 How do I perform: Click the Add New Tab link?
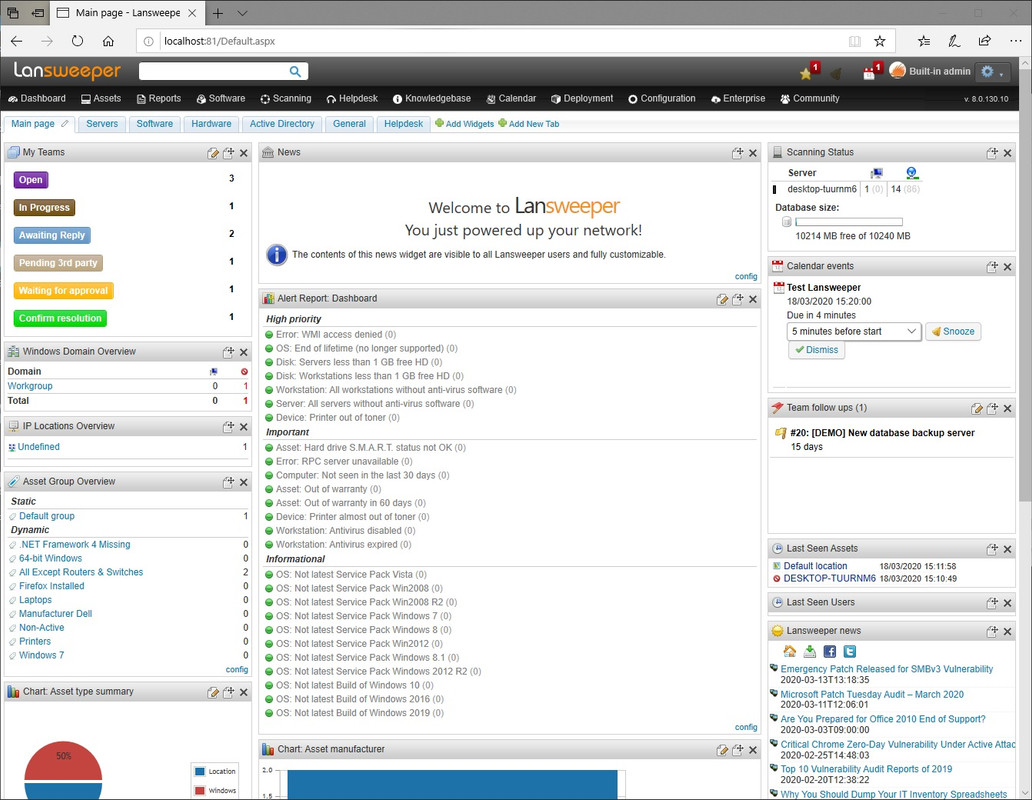(x=529, y=124)
